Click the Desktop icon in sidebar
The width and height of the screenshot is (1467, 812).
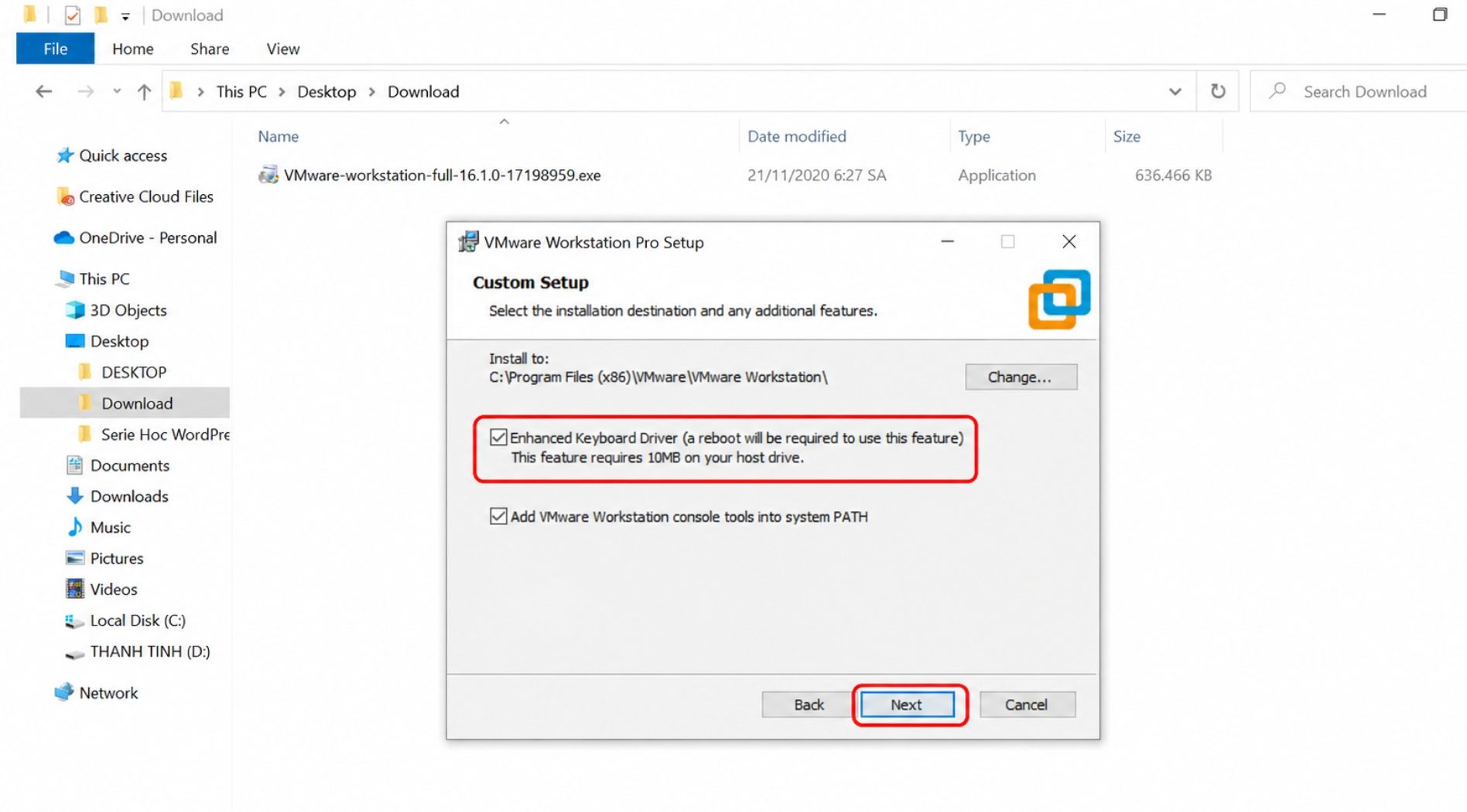pos(75,341)
